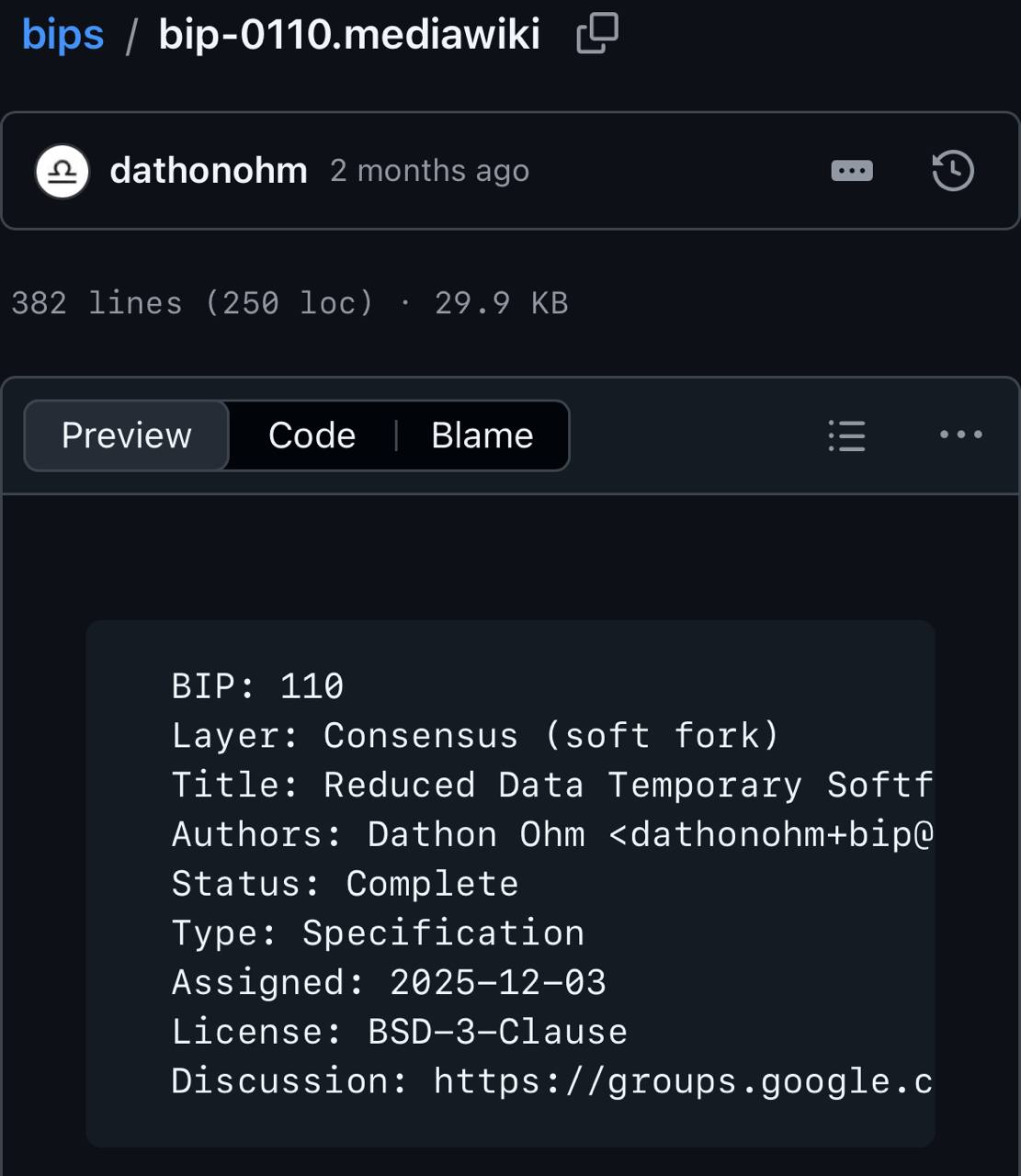The image size is (1021, 1176).
Task: Switch to the Blame tab
Action: point(482,435)
